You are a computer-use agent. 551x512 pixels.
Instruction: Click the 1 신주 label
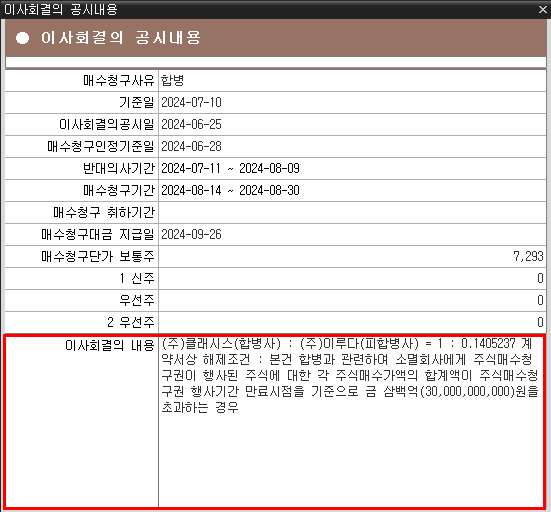(x=137, y=278)
